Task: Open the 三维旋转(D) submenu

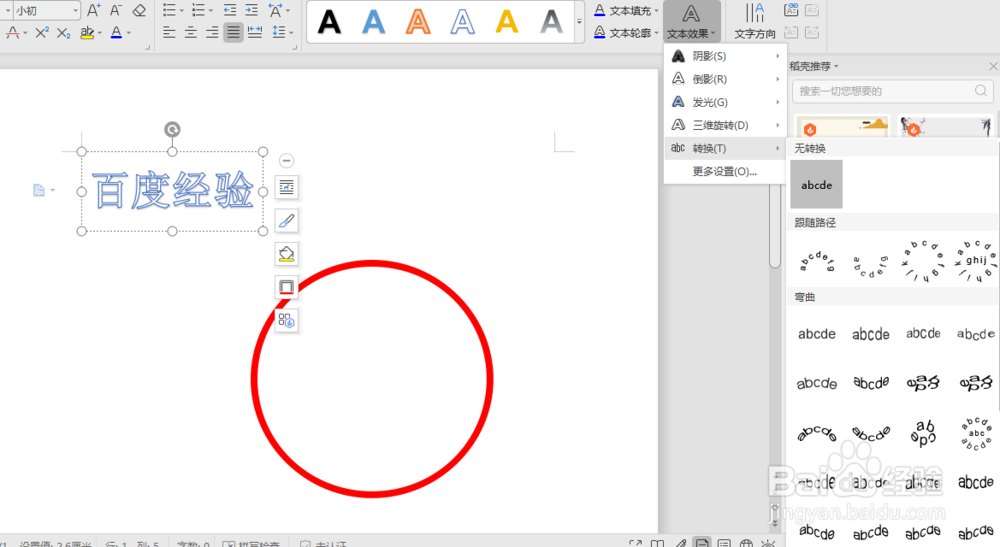Action: (725, 125)
